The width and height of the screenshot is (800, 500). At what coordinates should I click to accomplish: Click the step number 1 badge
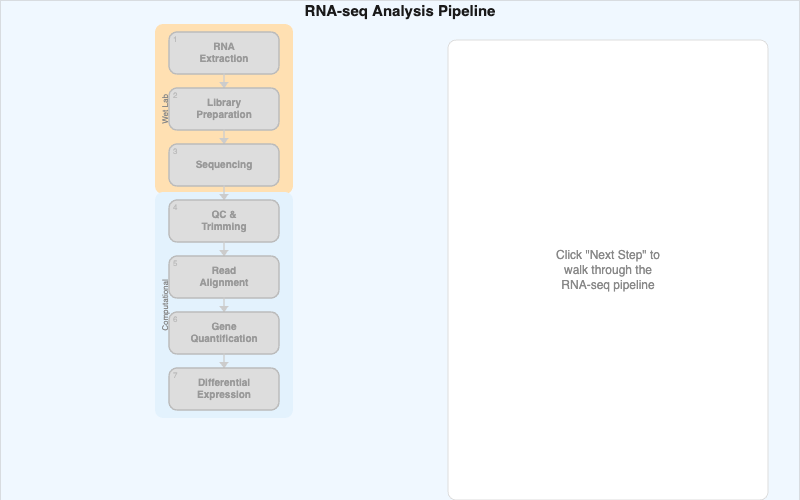175,40
